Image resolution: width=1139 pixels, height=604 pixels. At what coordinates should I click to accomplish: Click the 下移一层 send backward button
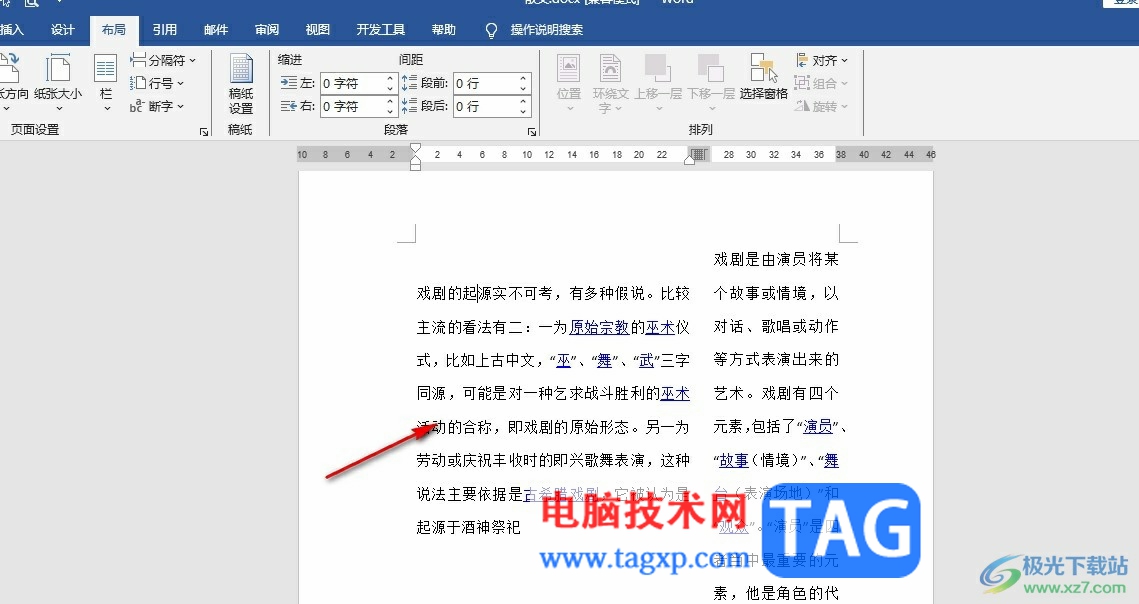click(710, 82)
